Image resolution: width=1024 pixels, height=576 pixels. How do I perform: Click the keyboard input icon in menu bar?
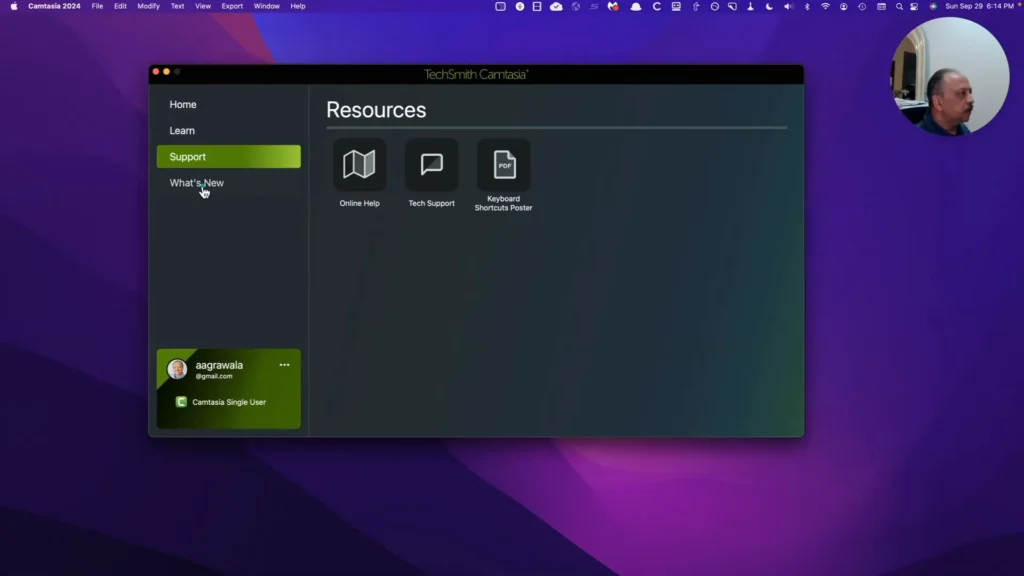point(881,6)
